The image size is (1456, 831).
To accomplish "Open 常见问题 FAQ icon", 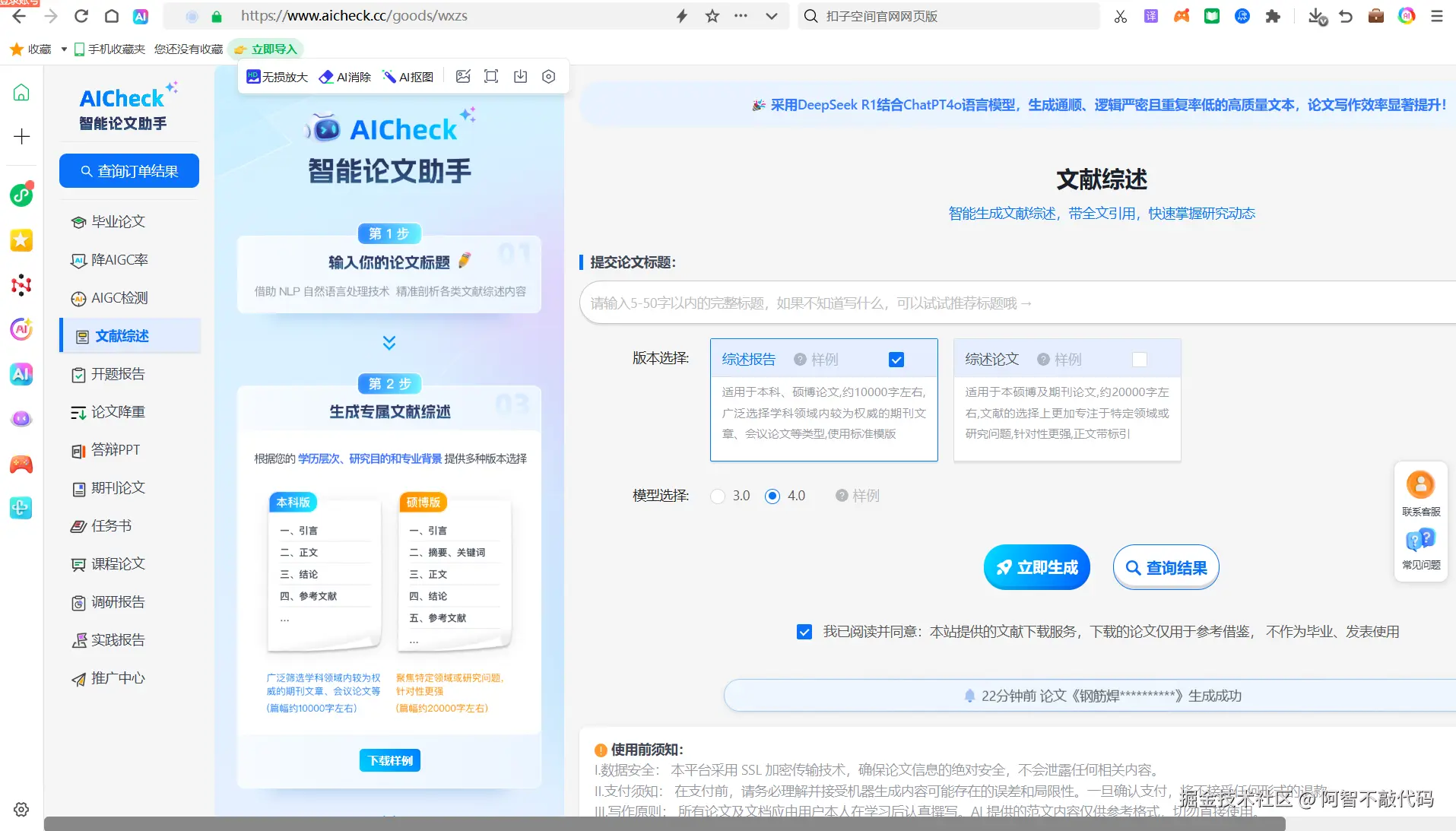I will [x=1421, y=550].
